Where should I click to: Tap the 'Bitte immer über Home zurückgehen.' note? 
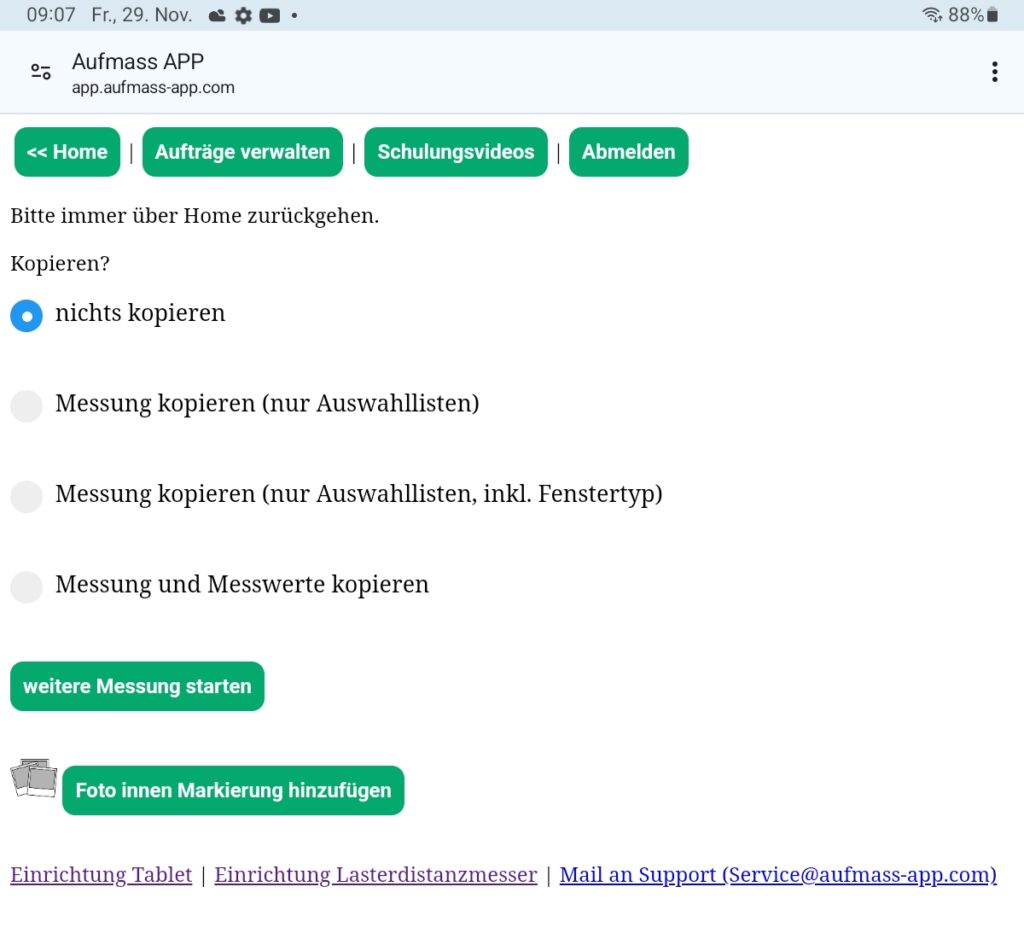pos(195,216)
